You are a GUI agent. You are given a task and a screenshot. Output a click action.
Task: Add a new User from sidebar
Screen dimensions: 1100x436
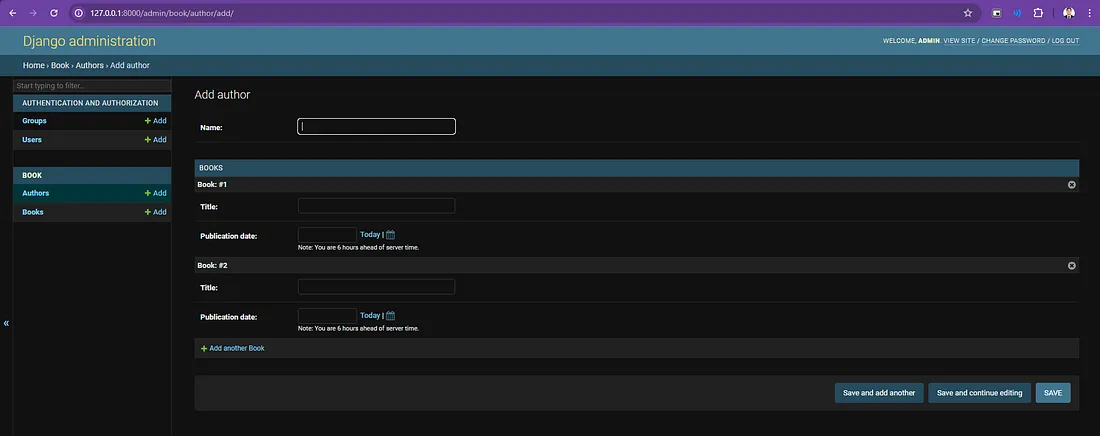(x=156, y=140)
